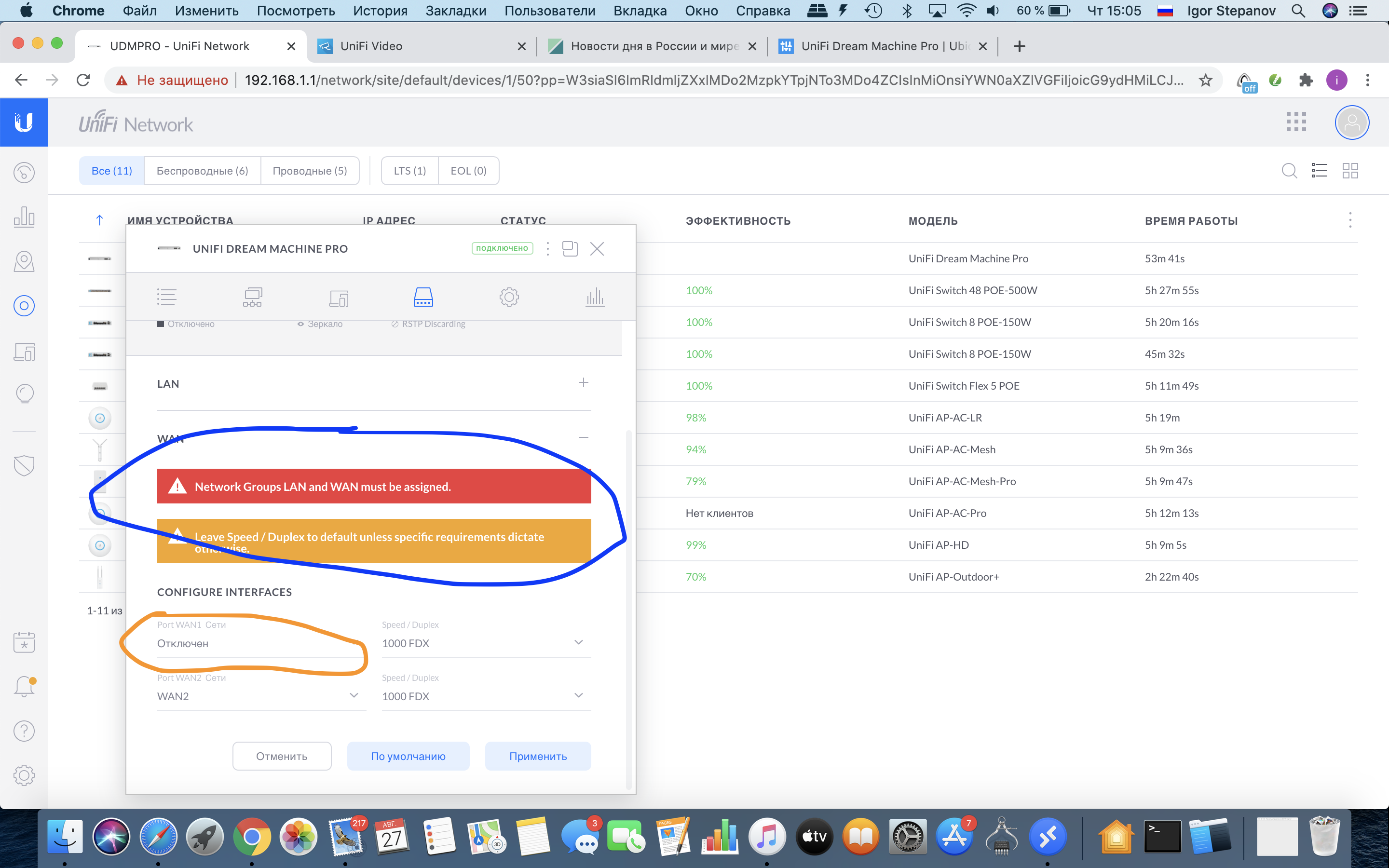The width and height of the screenshot is (1389, 868).
Task: Open the Alerts bell sidebar icon
Action: (x=24, y=686)
